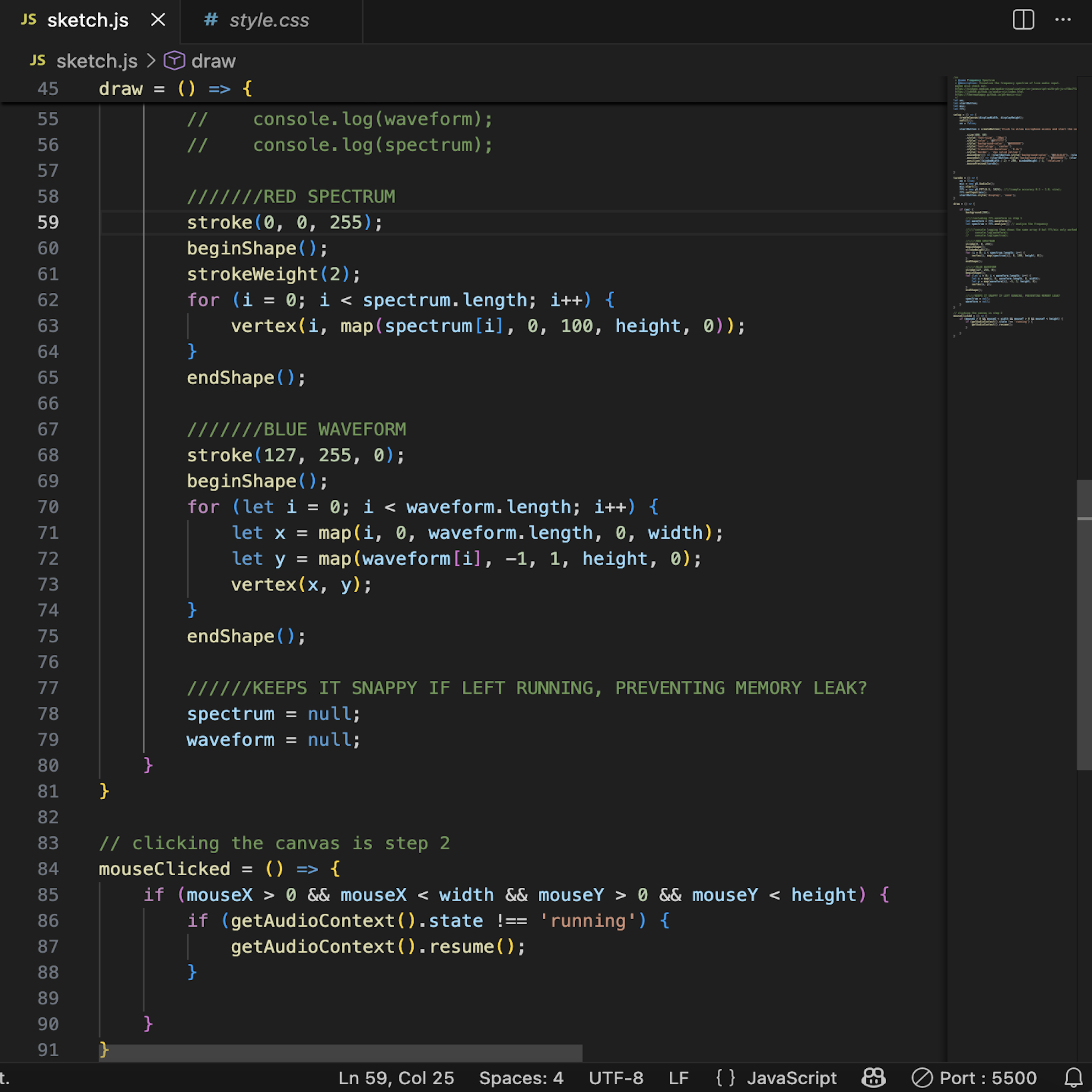Click the vertical scrollbar thumb

(x=1084, y=625)
